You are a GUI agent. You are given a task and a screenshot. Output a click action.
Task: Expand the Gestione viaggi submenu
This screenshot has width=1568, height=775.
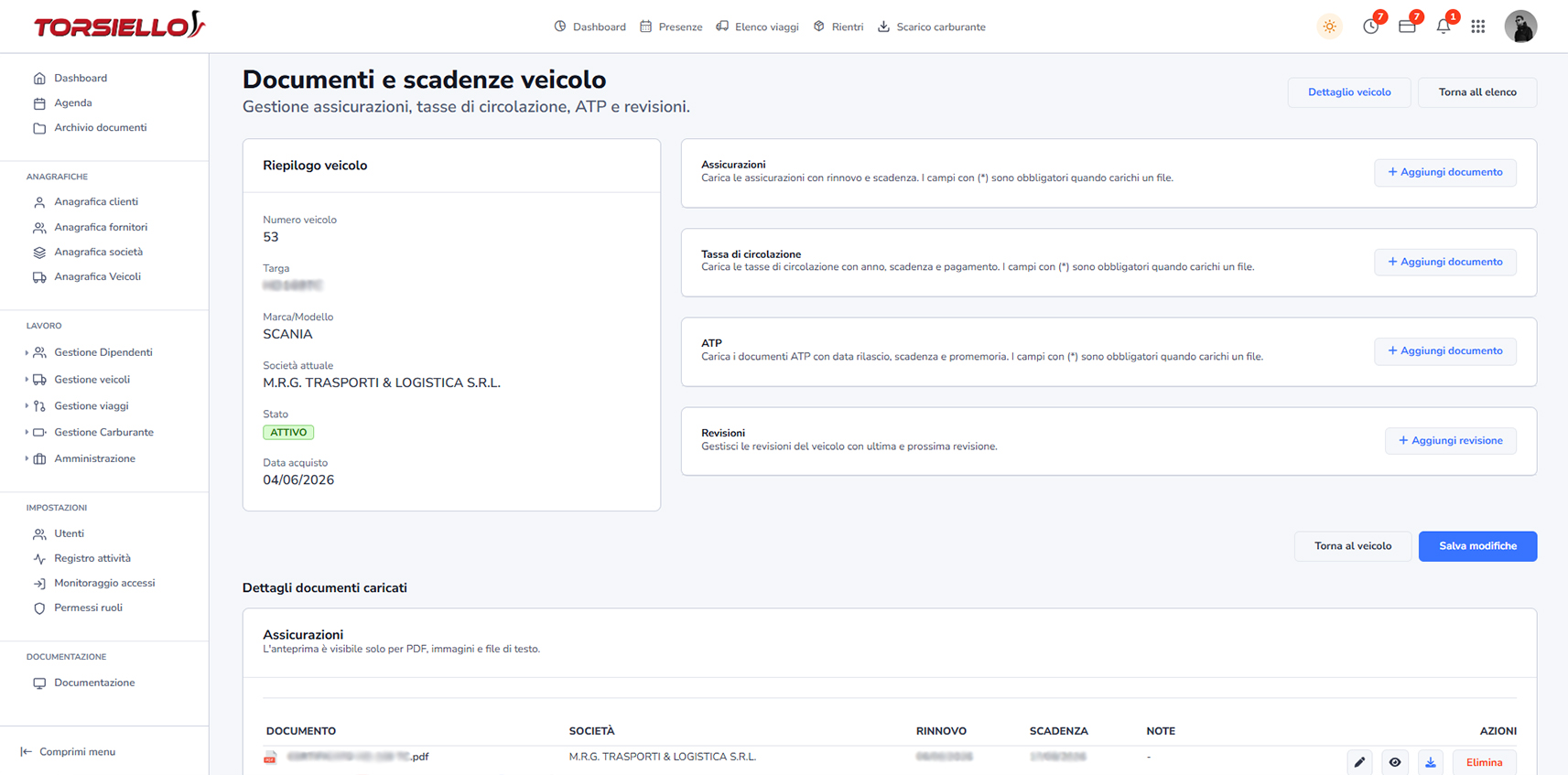[x=77, y=405]
